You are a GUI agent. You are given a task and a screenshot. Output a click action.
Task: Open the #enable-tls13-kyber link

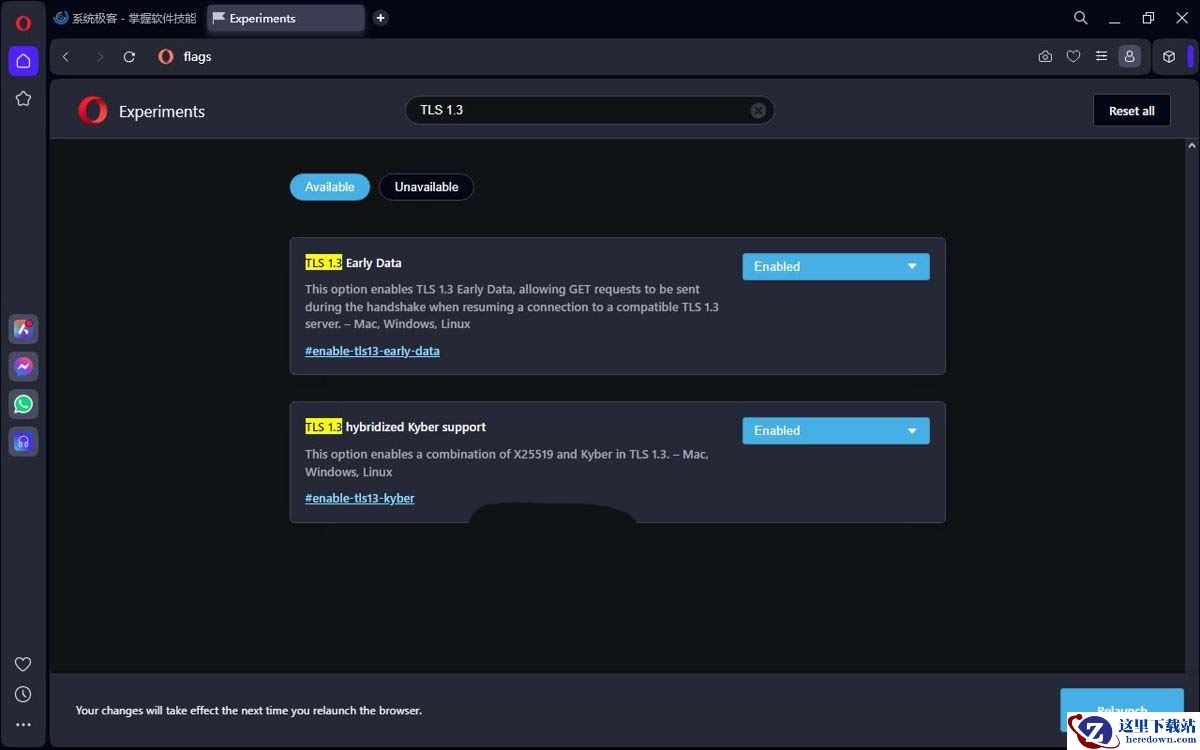coord(360,498)
